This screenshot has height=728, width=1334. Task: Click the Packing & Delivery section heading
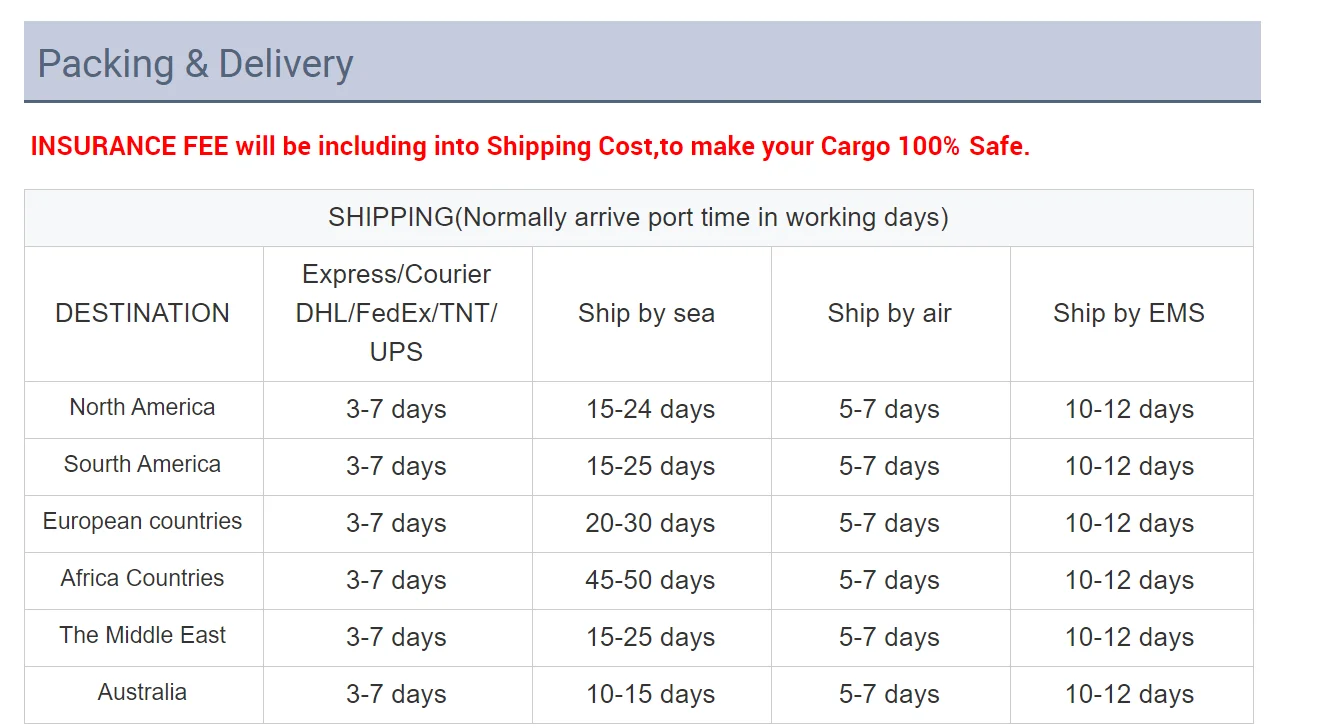[196, 64]
